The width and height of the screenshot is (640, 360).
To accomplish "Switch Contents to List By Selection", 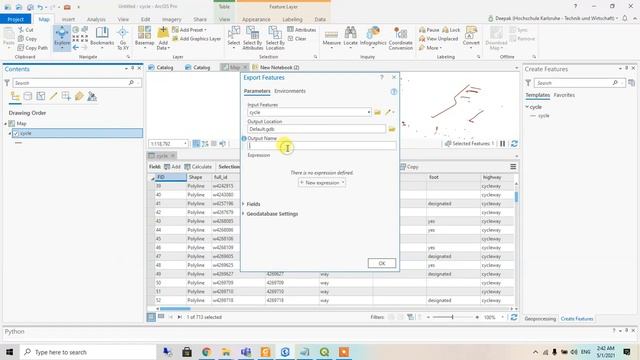I will pyautogui.click(x=40, y=96).
